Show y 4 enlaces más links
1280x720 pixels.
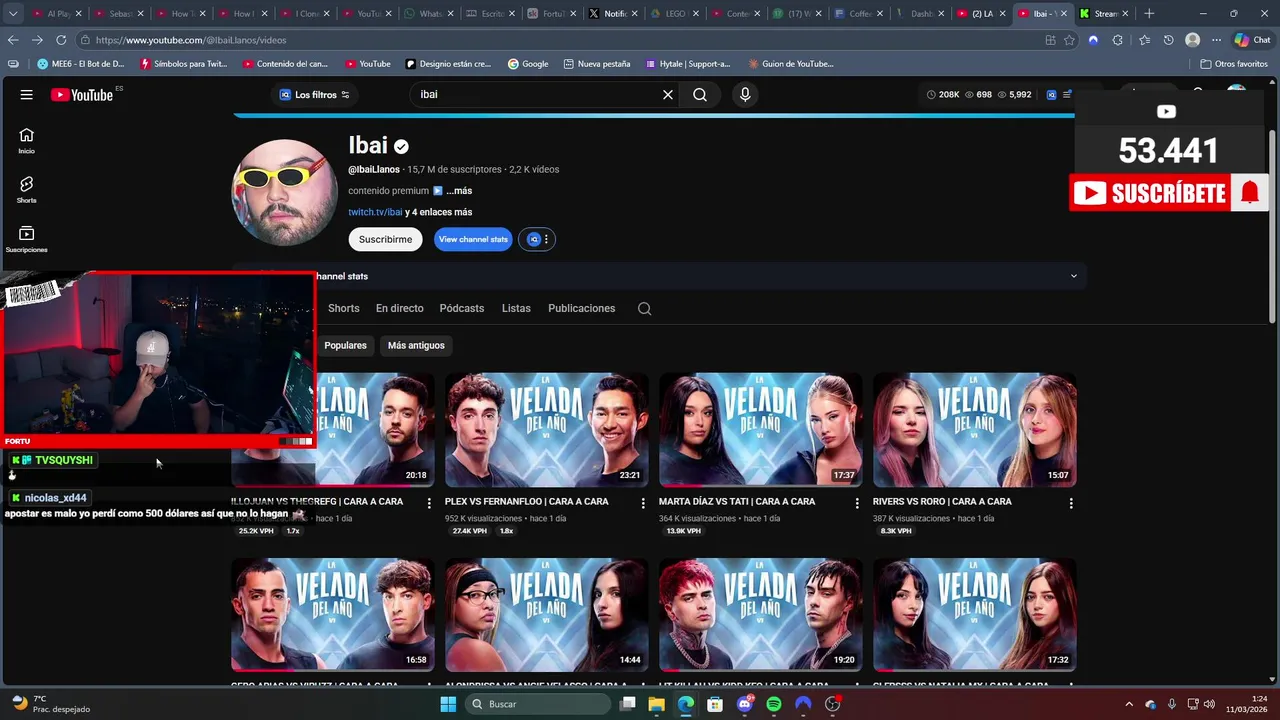click(x=438, y=212)
